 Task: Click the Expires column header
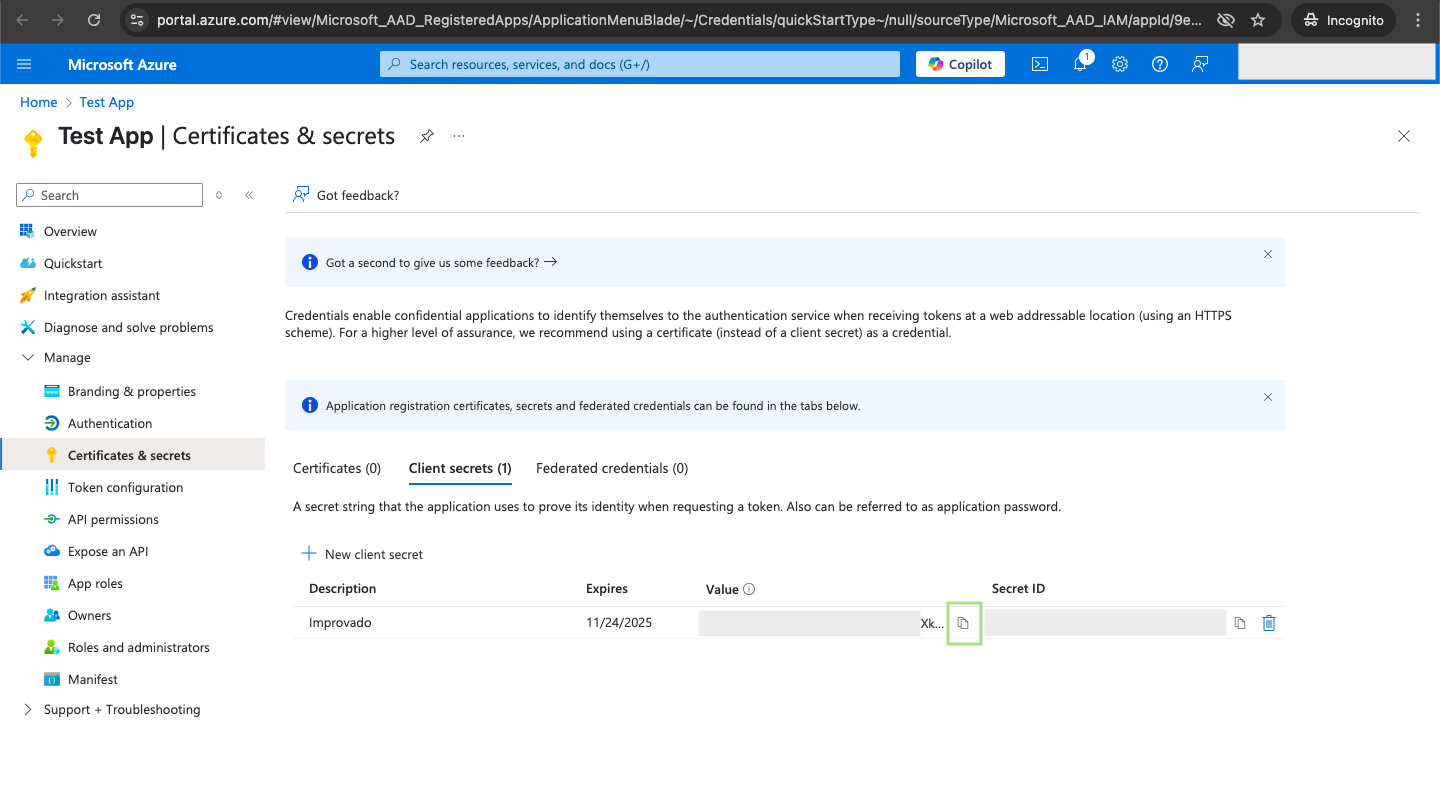click(607, 588)
